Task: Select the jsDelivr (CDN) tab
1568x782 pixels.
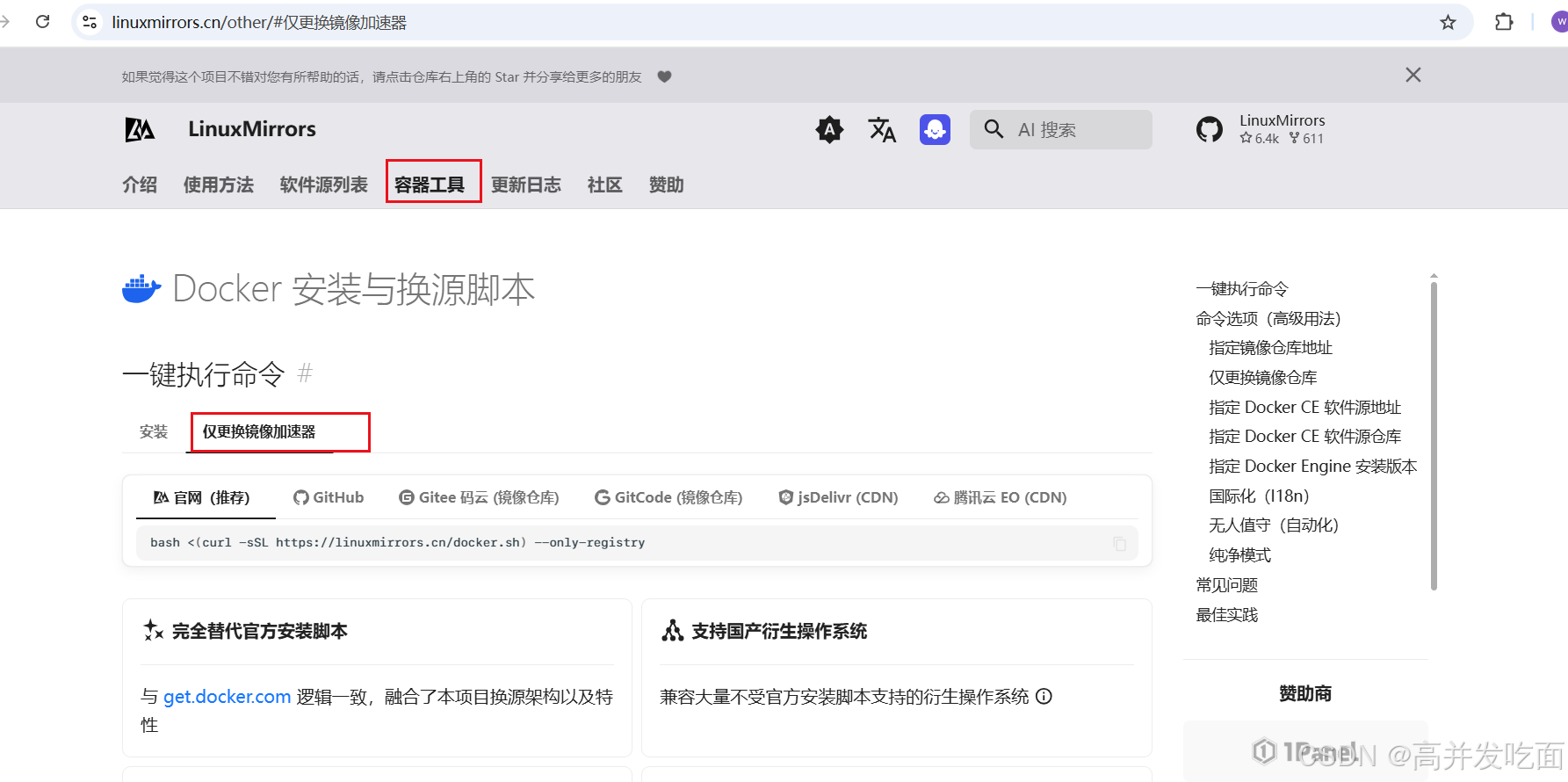Action: click(x=838, y=497)
